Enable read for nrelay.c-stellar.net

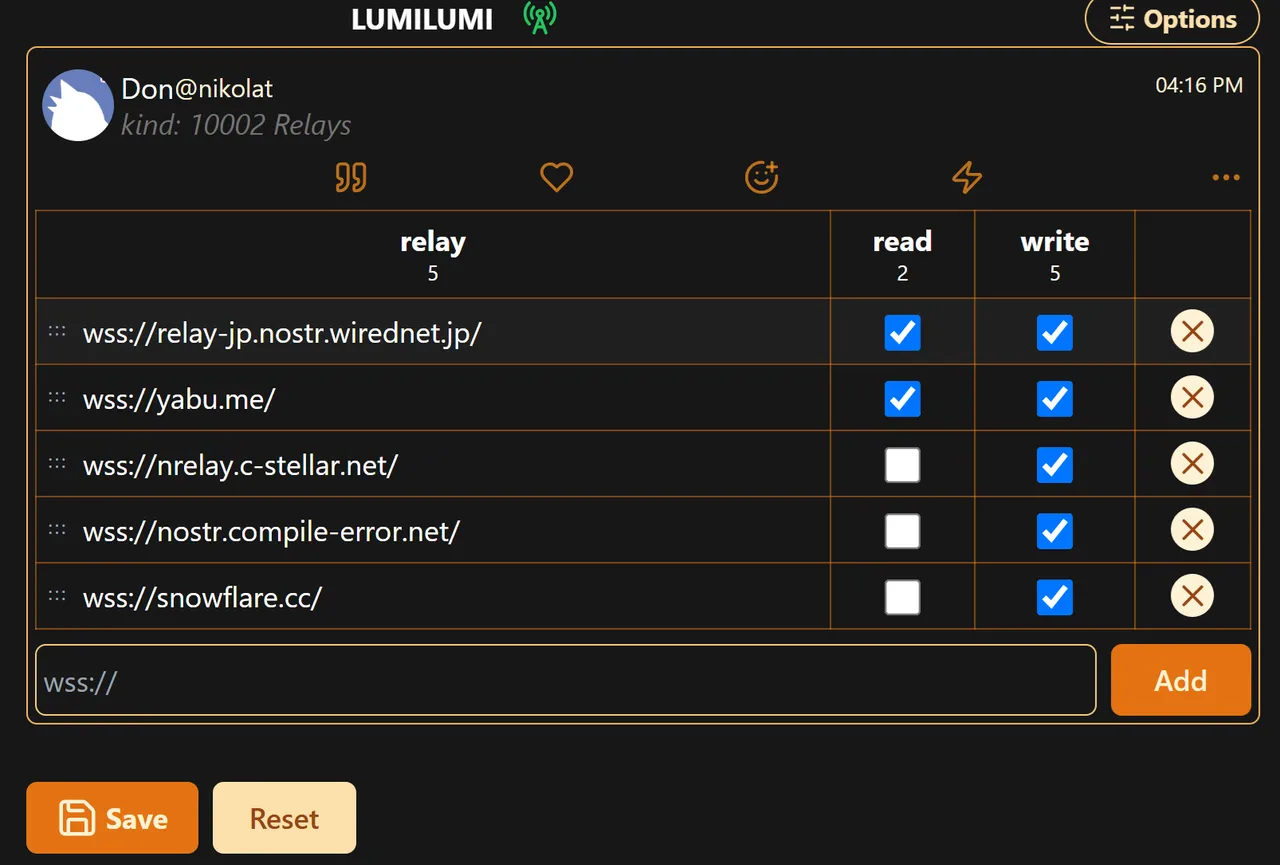click(x=902, y=465)
